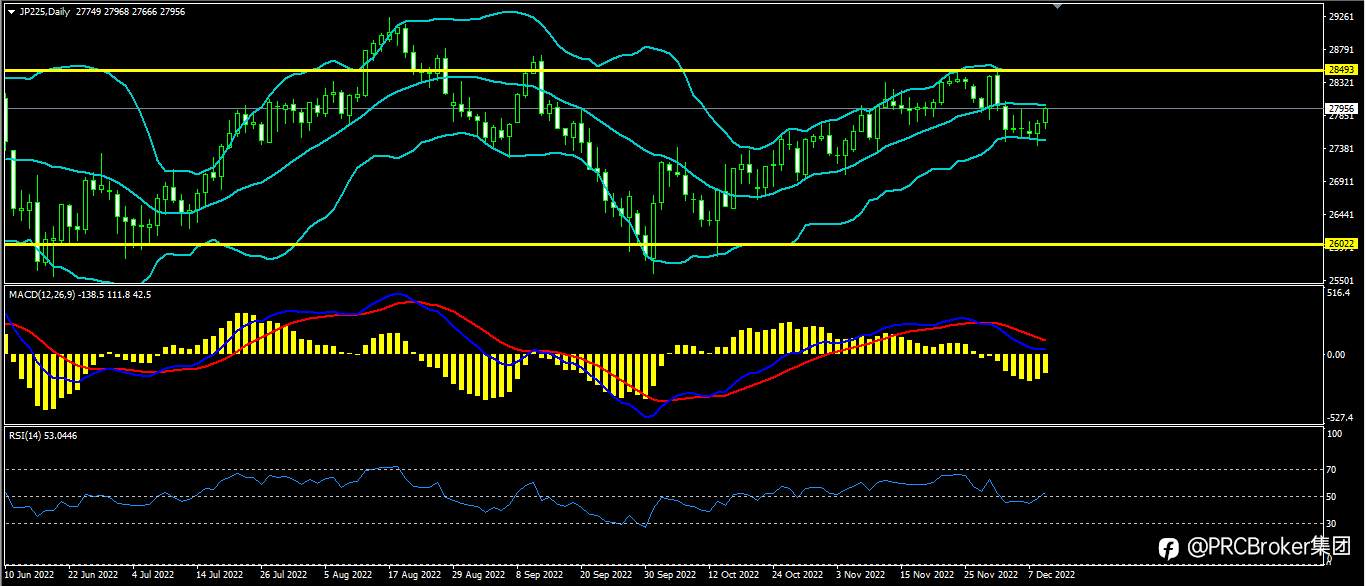This screenshot has width=1366, height=586.
Task: Click the 15 Nov 2022 date label
Action: [925, 575]
